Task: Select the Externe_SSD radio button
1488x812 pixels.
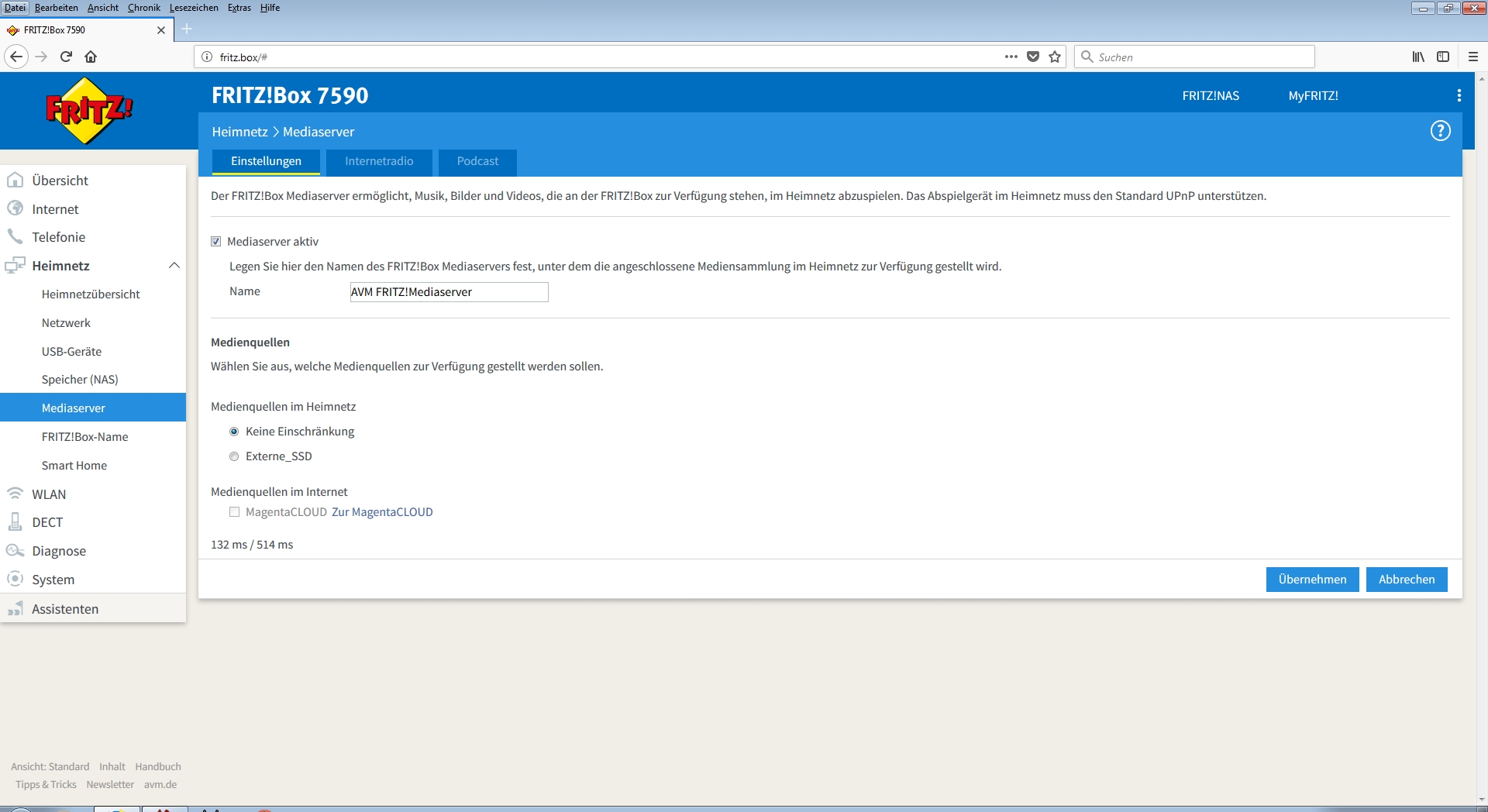Action: point(234,456)
